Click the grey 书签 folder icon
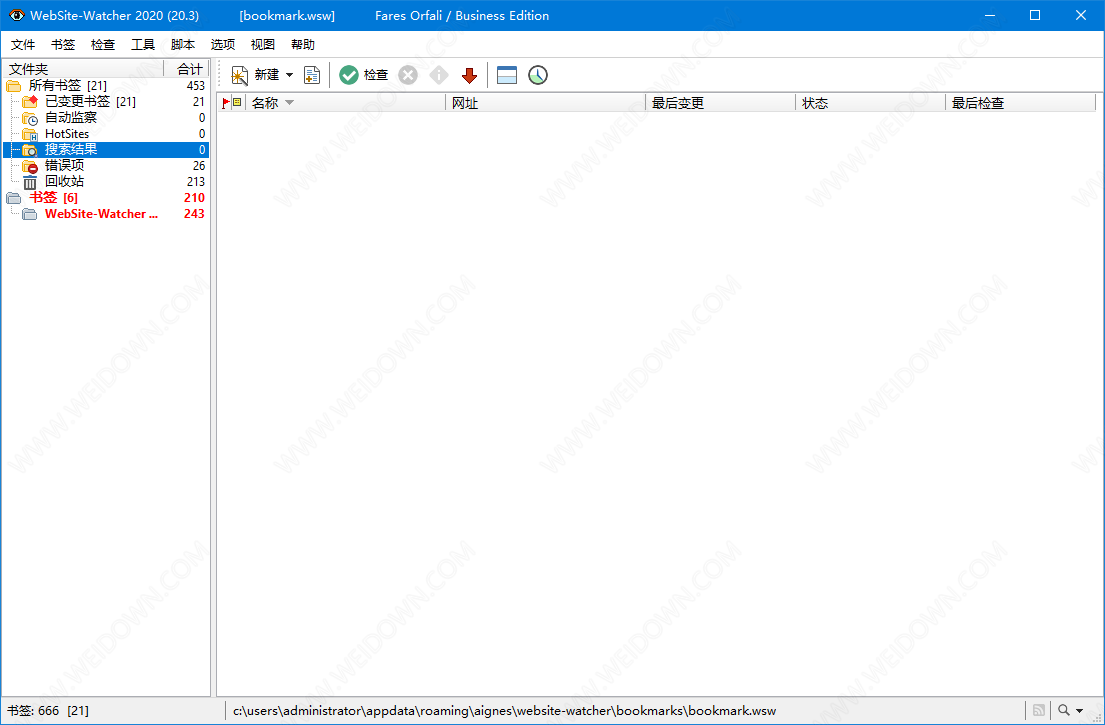 point(14,198)
